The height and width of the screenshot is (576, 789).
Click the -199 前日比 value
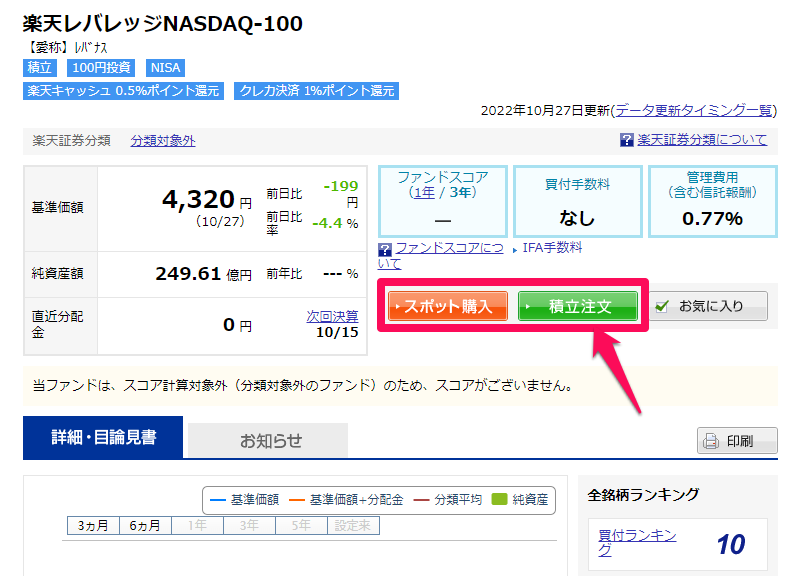pyautogui.click(x=341, y=186)
